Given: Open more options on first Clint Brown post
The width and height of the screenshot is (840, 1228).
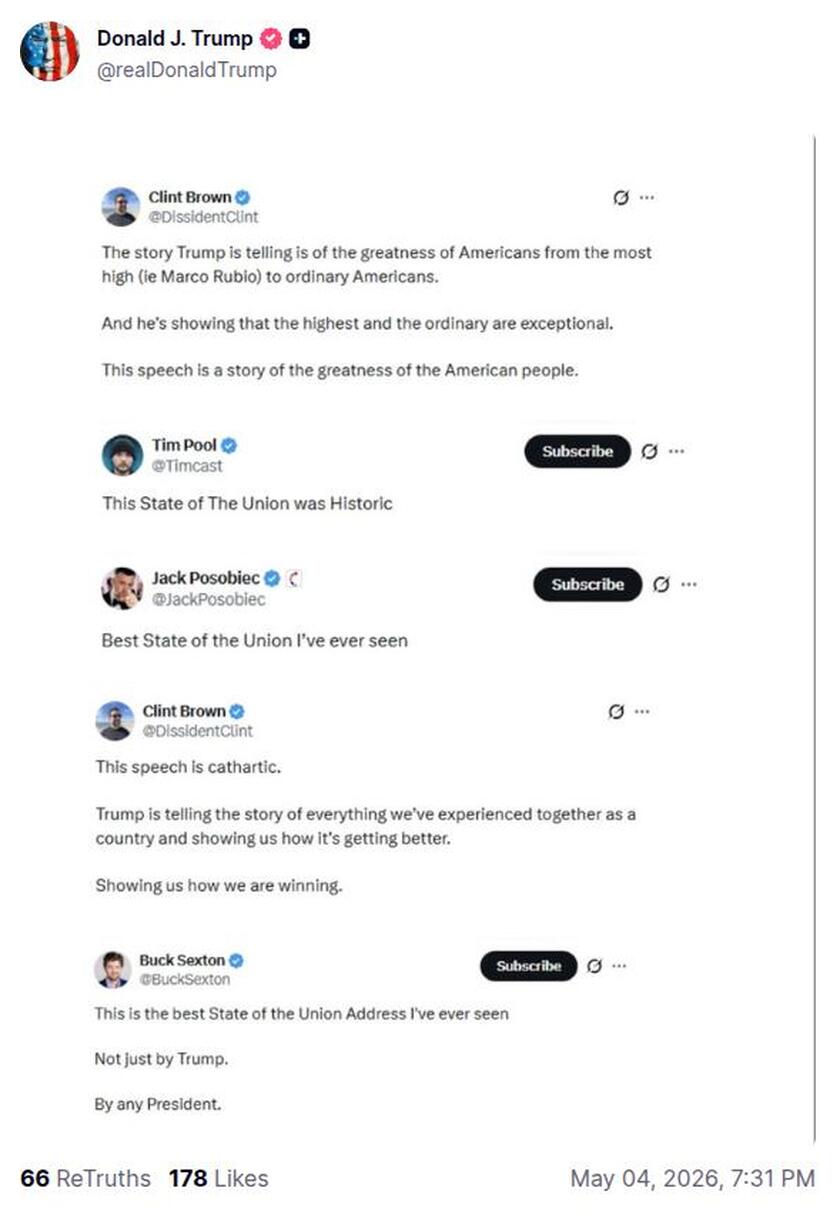Looking at the screenshot, I should point(647,198).
